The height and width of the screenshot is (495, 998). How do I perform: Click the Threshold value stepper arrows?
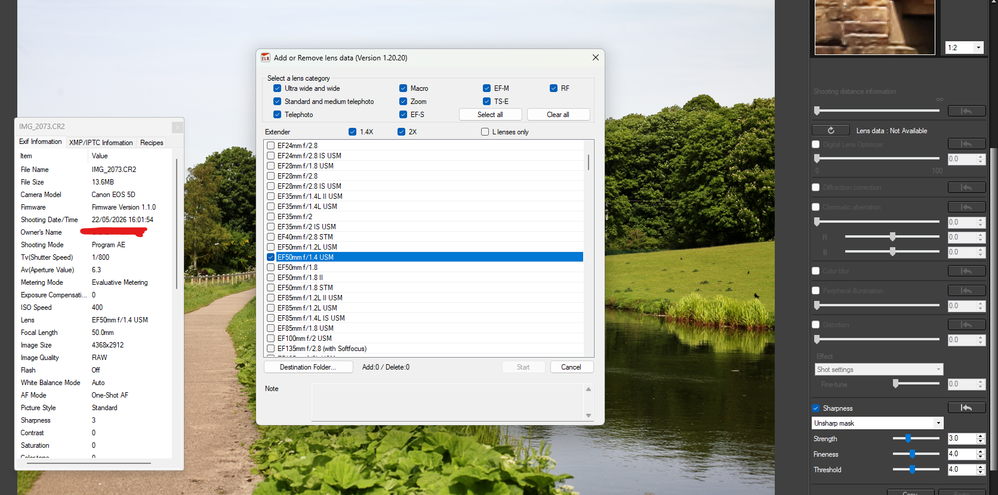(x=980, y=470)
